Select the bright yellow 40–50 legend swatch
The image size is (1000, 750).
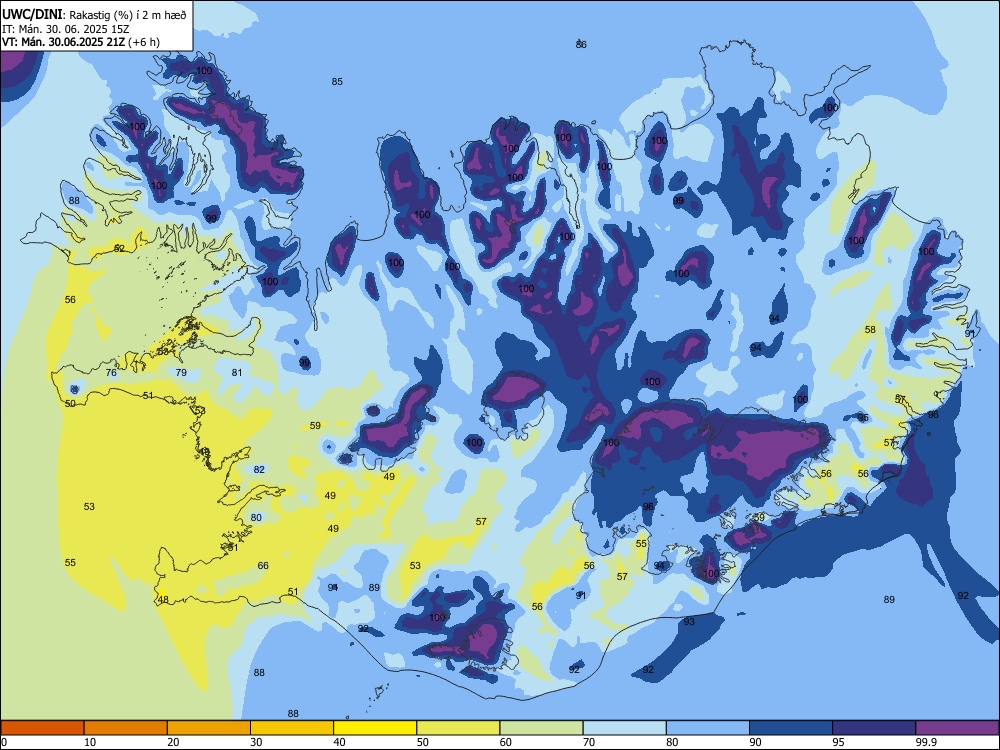375,728
